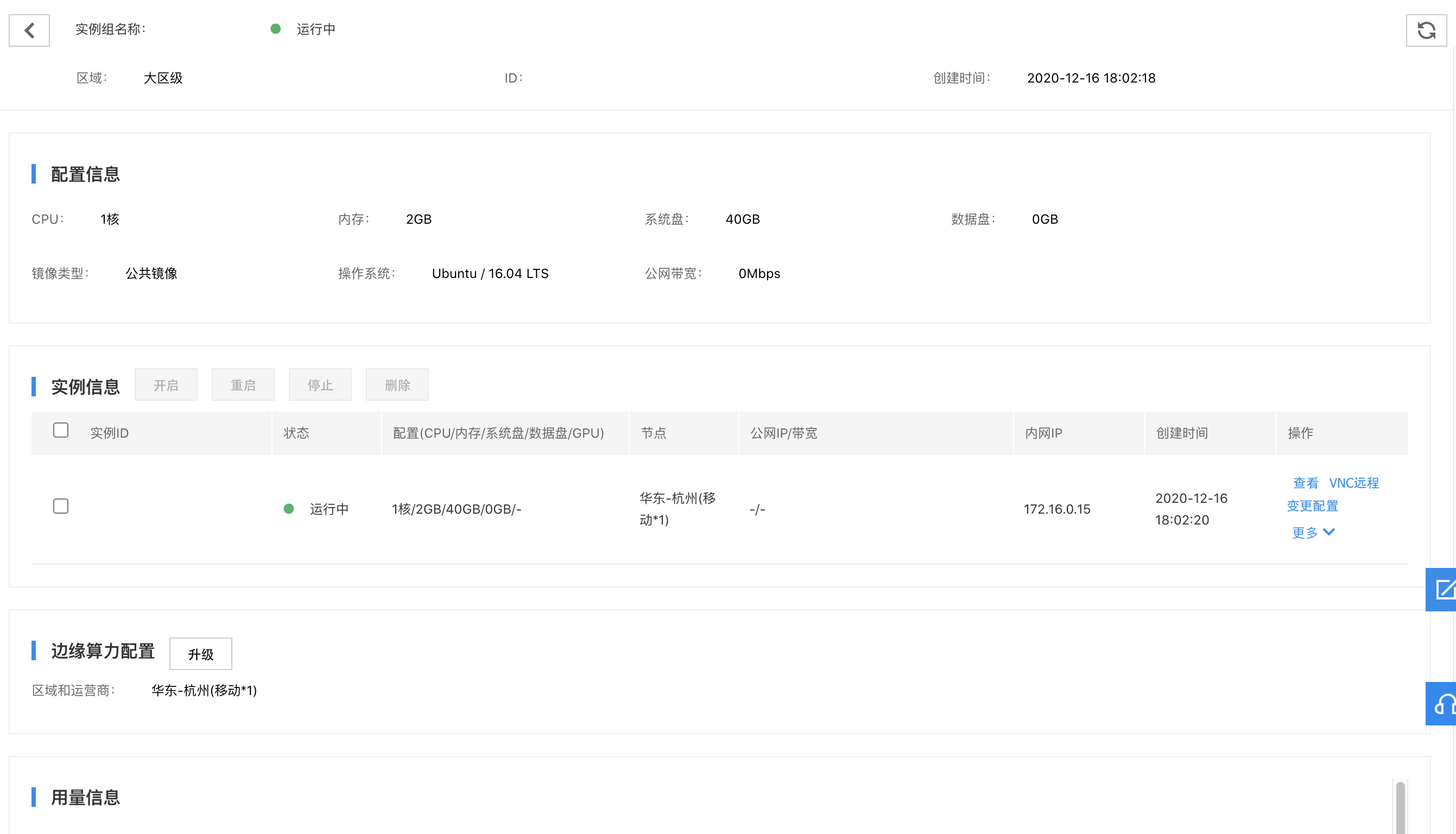1456x834 pixels.
Task: Click the 实例ID column header
Action: pyautogui.click(x=109, y=433)
